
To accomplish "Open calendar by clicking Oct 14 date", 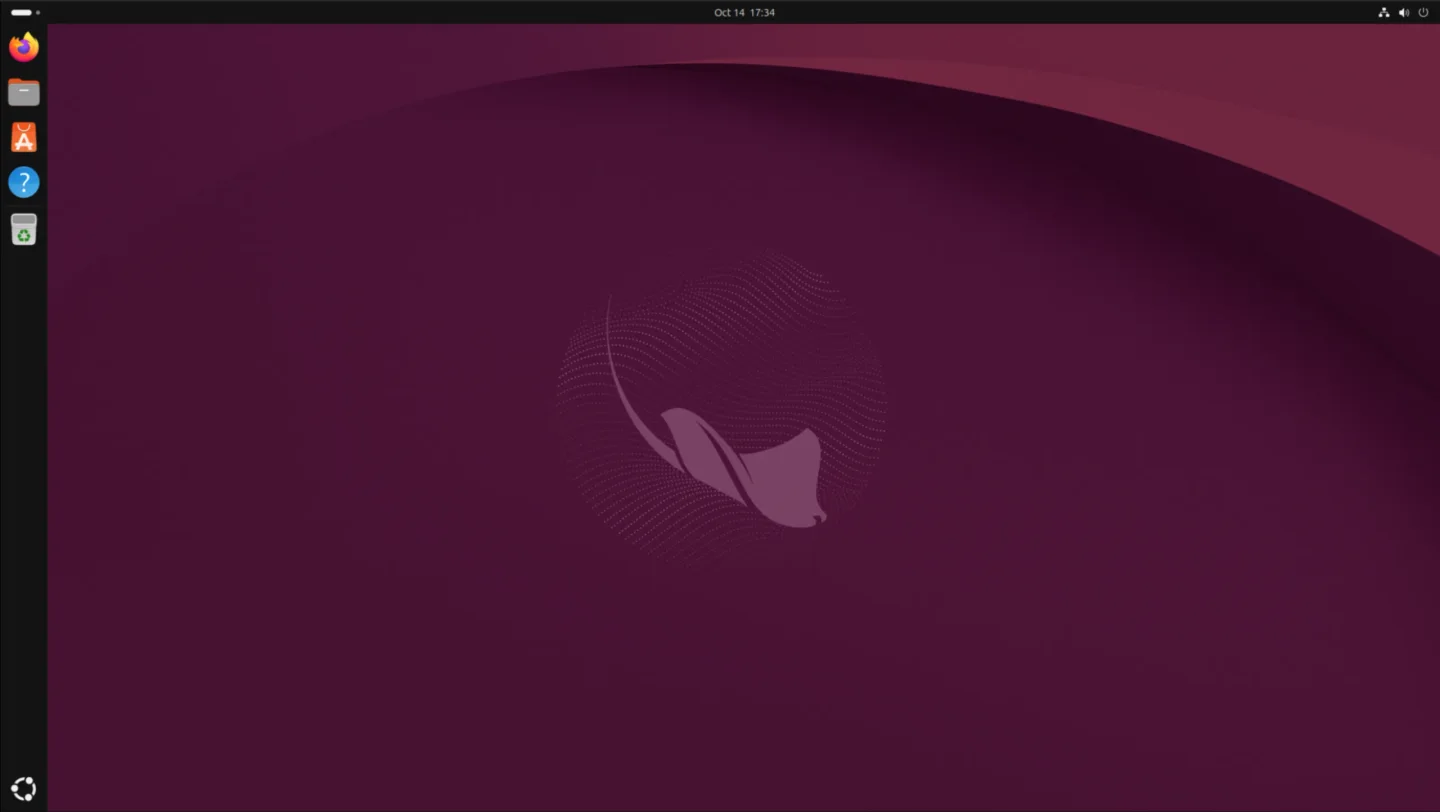I will click(x=729, y=12).
